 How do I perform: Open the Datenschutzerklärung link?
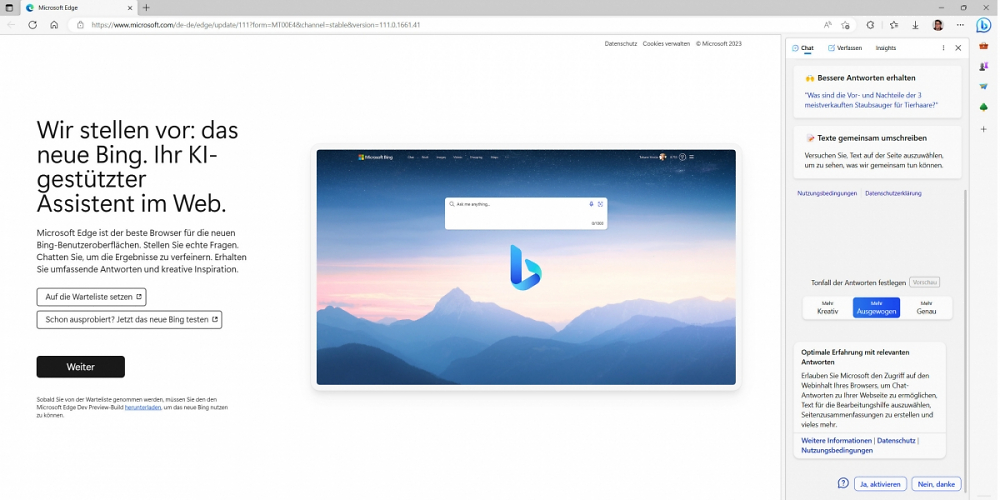(893, 193)
